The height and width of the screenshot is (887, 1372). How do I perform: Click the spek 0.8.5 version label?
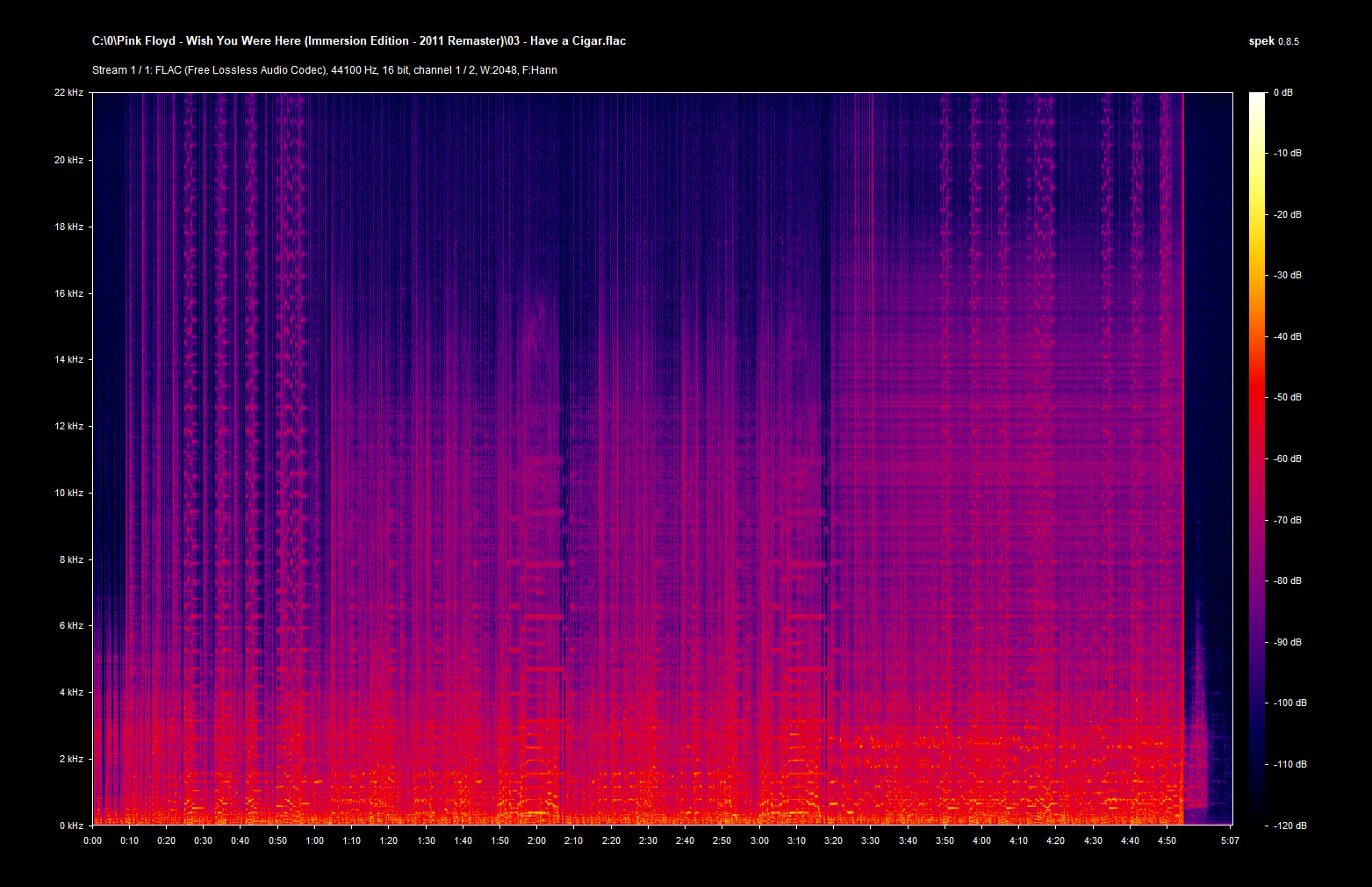click(x=1273, y=41)
